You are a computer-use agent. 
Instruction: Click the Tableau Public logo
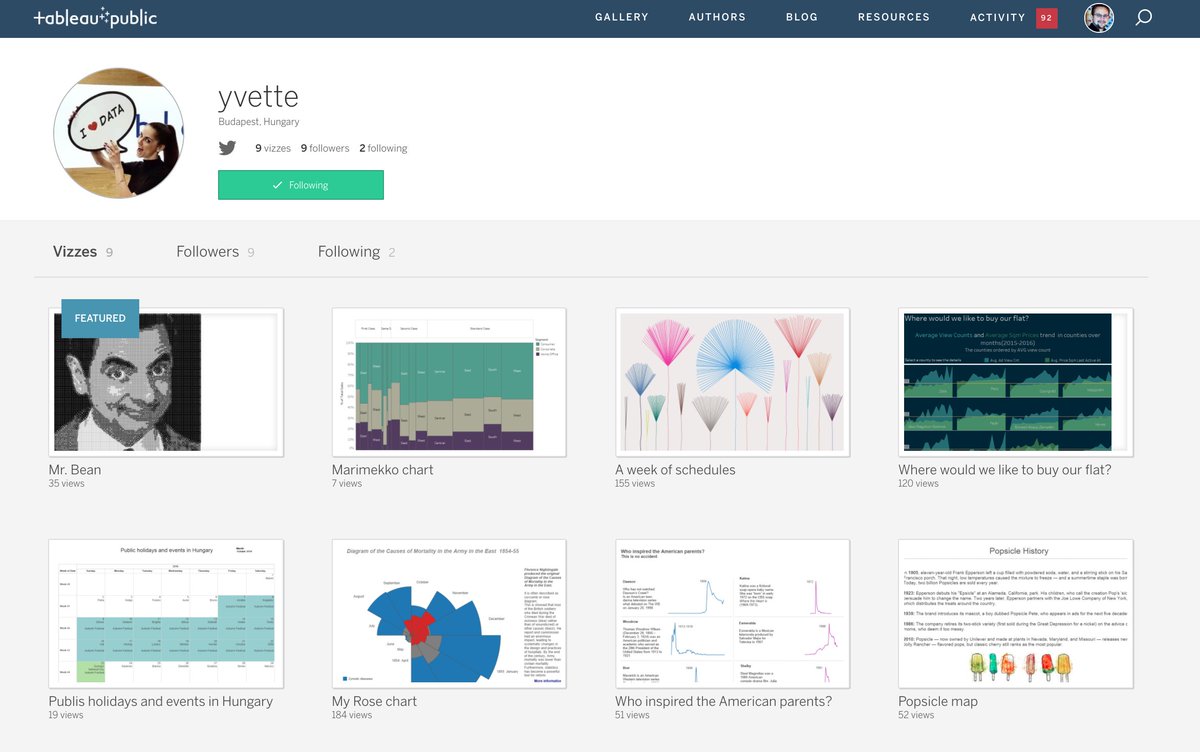pyautogui.click(x=95, y=18)
